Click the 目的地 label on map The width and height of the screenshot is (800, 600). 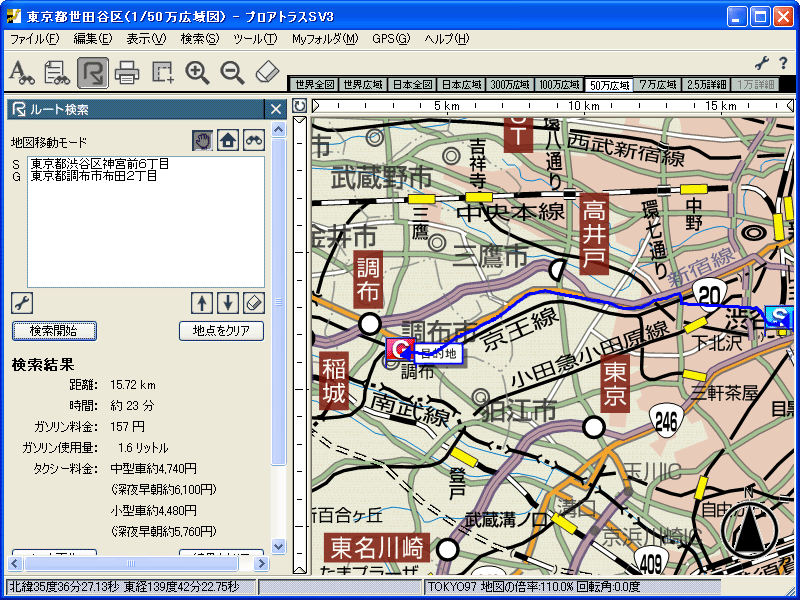pos(438,354)
